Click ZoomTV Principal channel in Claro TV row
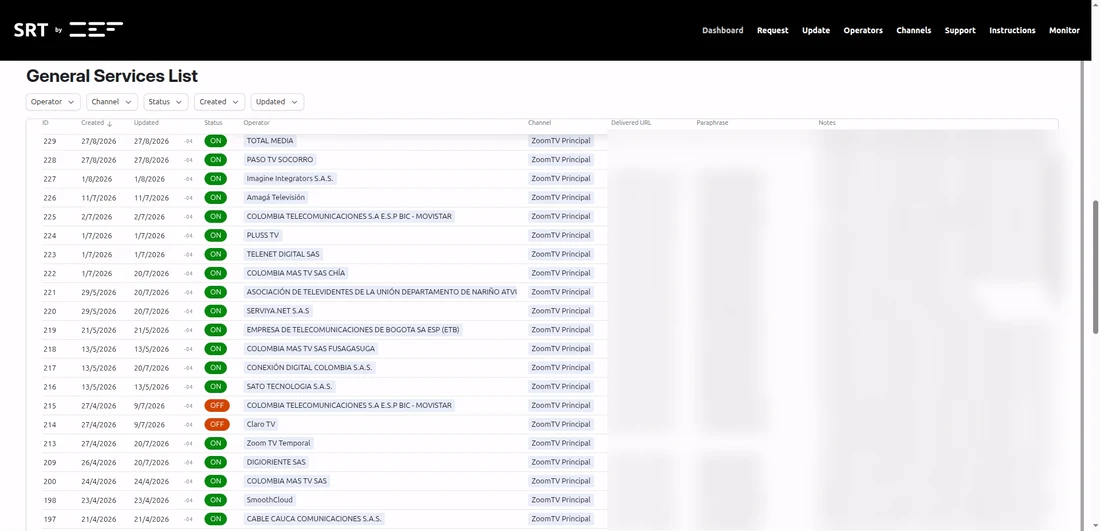Viewport: 1100px width, 531px height. pos(561,424)
